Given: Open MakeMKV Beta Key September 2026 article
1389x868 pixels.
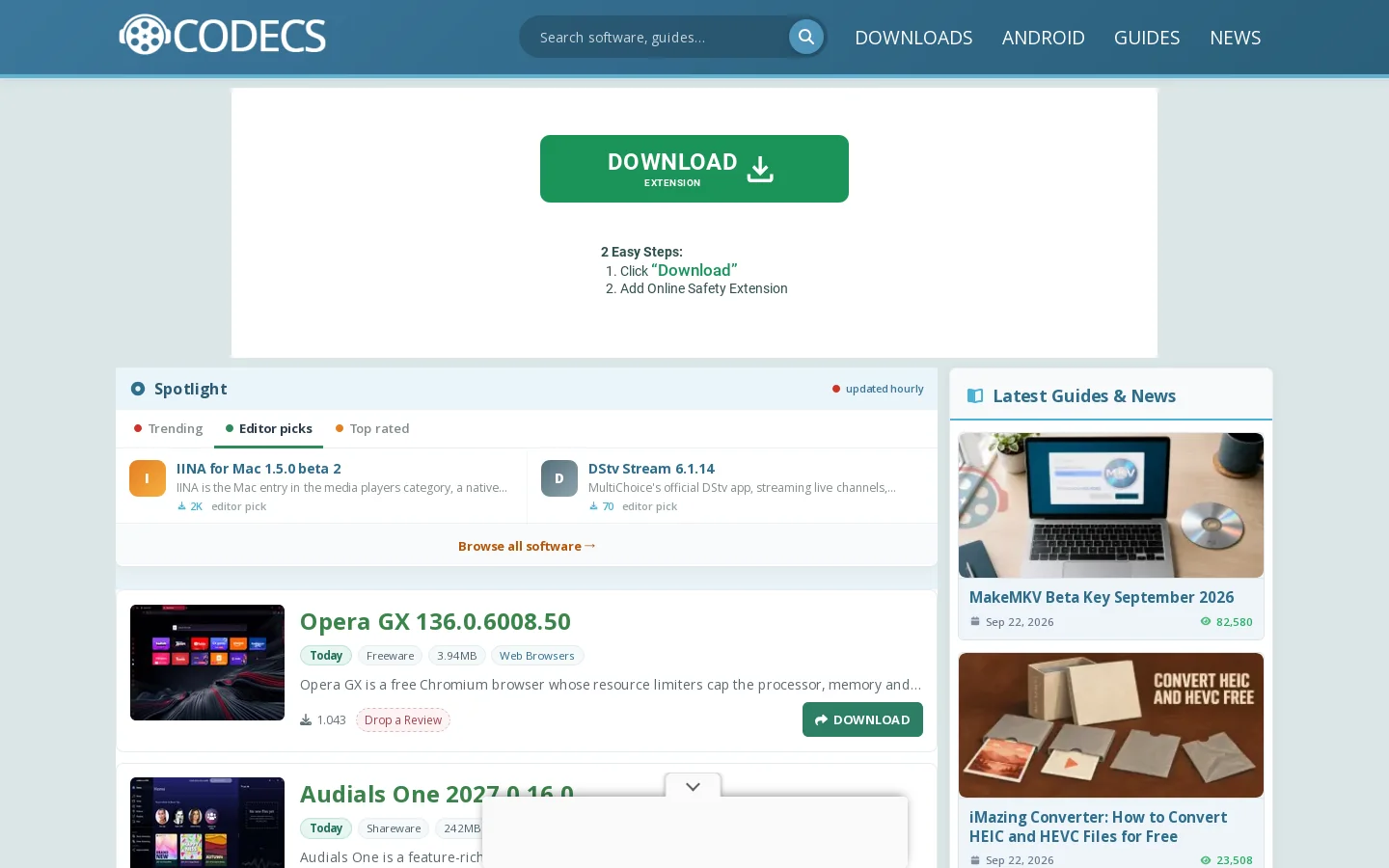Looking at the screenshot, I should (1102, 597).
